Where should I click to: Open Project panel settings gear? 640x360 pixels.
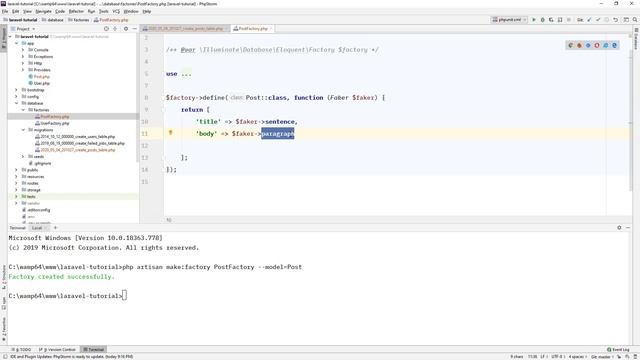(x=126, y=29)
